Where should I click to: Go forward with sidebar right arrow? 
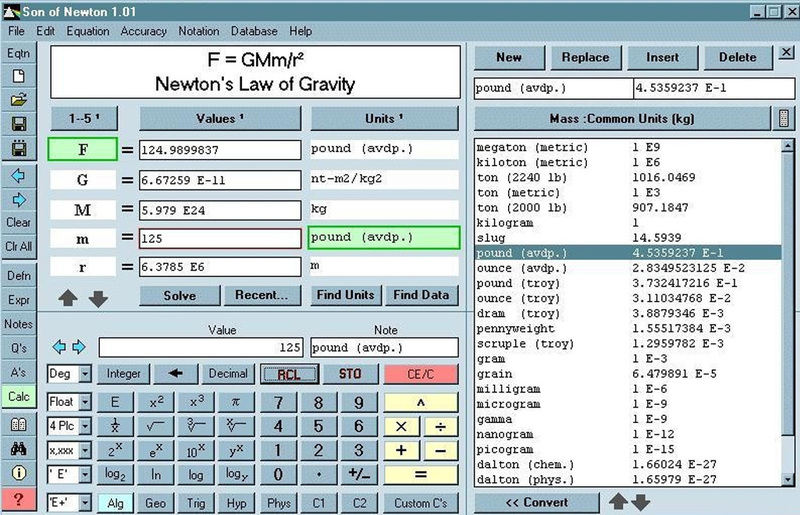tap(18, 200)
